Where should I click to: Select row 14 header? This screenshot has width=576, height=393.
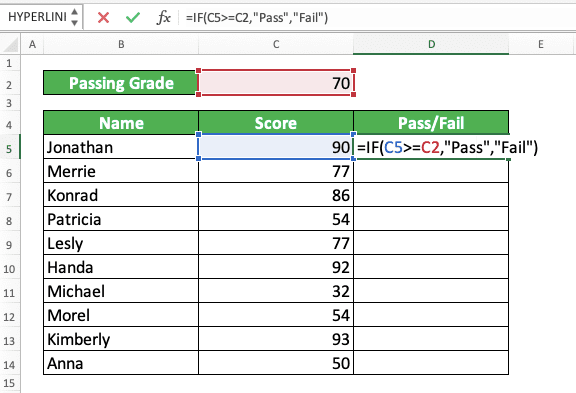pyautogui.click(x=10, y=364)
